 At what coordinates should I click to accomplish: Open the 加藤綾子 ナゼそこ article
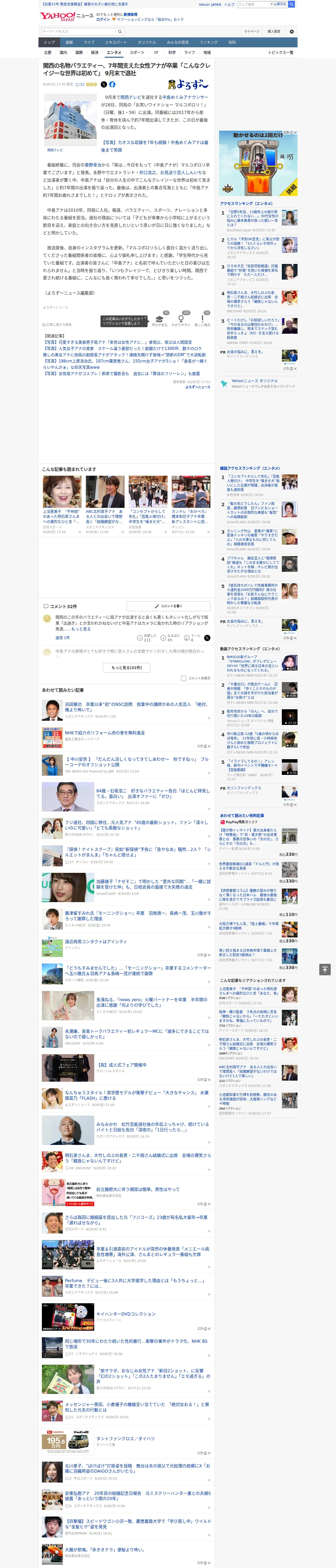(x=153, y=884)
